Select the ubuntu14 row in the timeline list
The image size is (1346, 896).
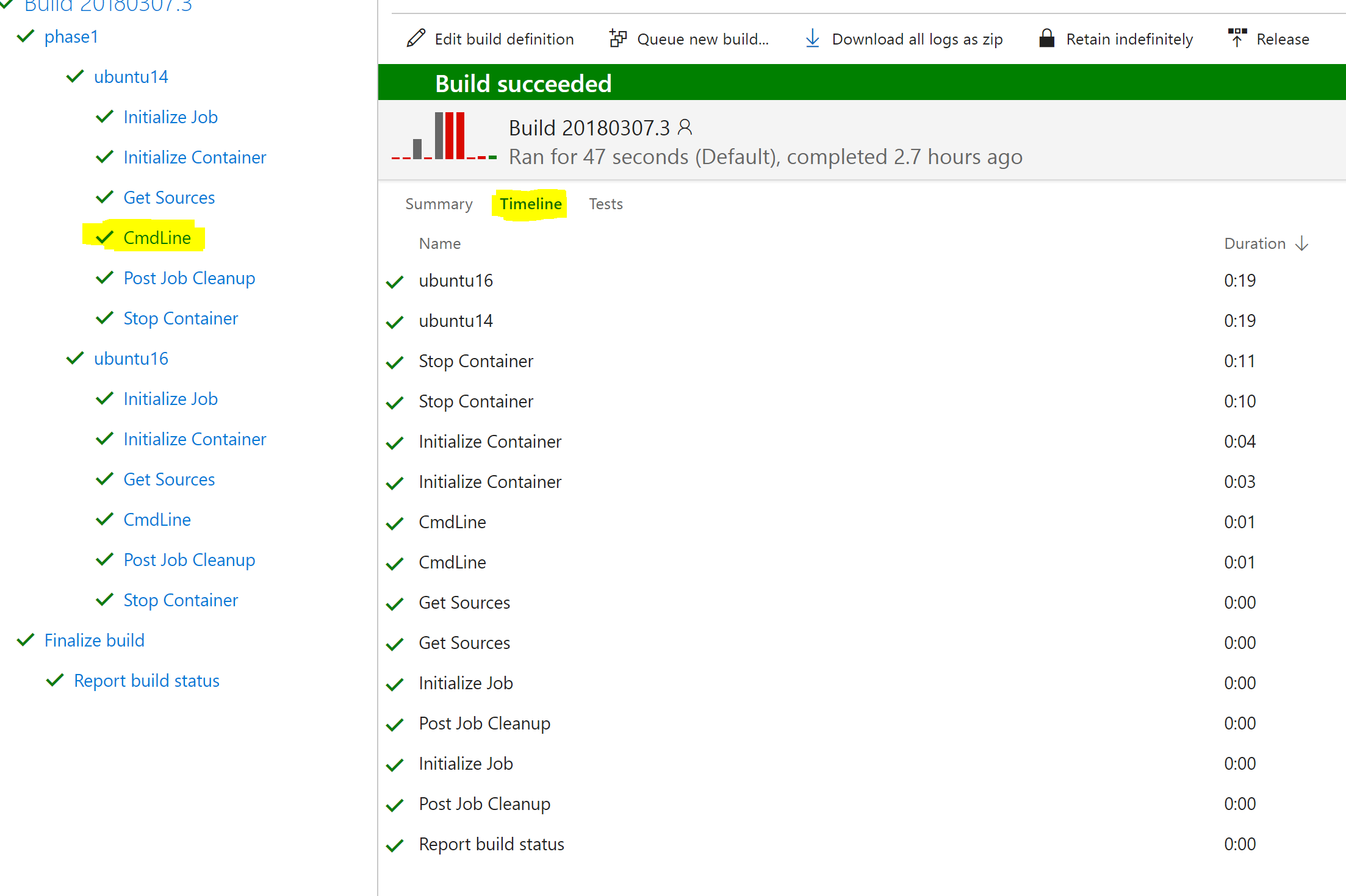(x=456, y=320)
